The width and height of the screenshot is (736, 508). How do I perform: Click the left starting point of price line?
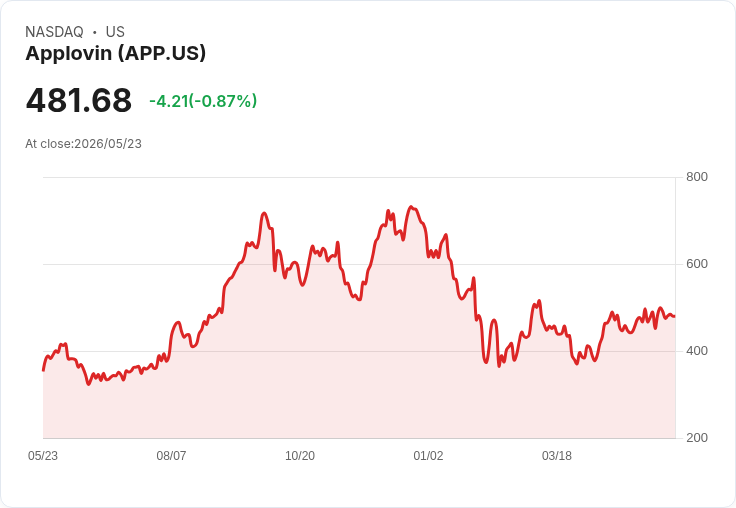pos(44,370)
